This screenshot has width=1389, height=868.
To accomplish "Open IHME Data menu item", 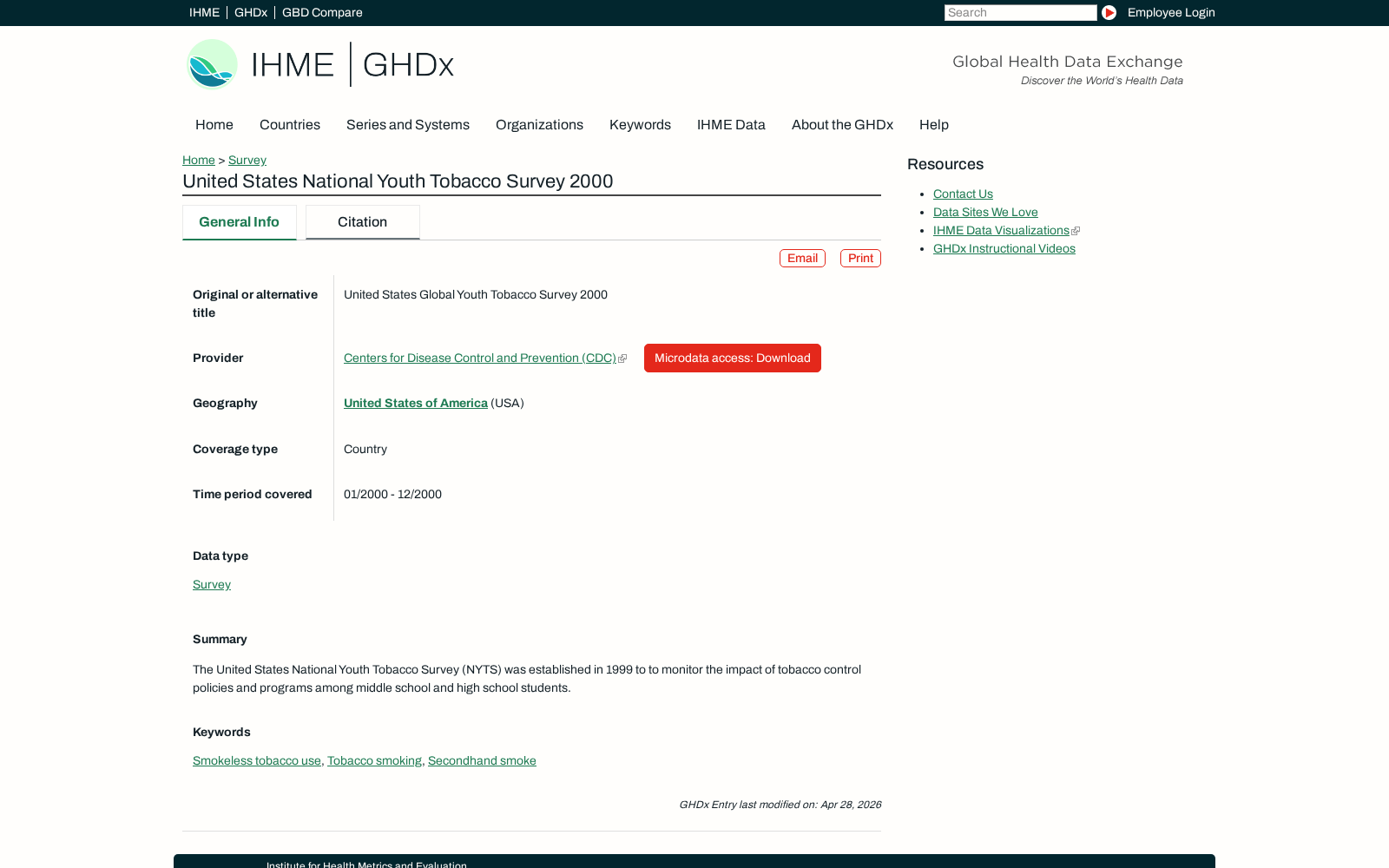I will coord(731,124).
